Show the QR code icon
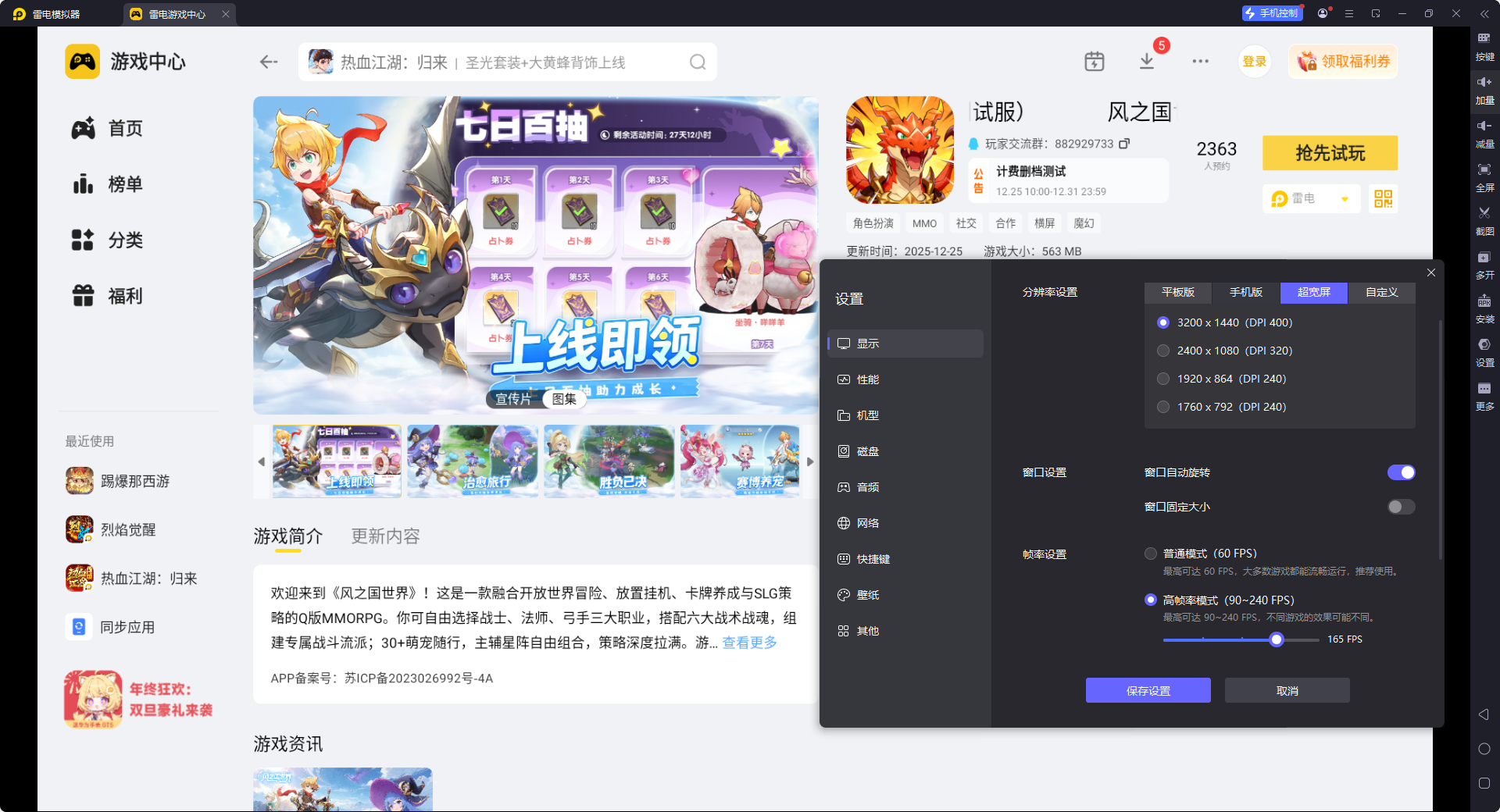1500x812 pixels. click(x=1383, y=198)
